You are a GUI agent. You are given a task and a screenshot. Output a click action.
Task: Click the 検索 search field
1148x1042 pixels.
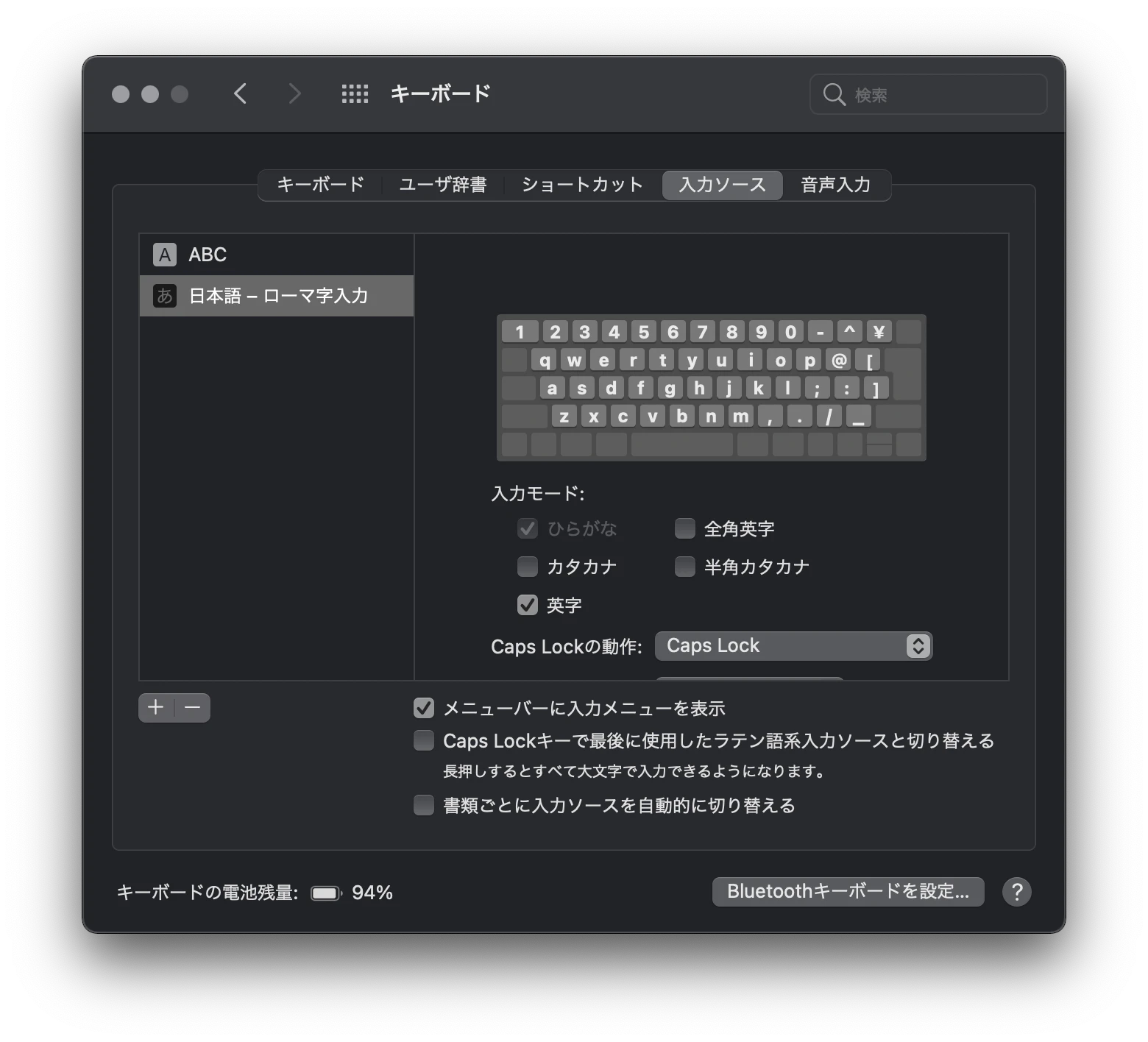928,94
